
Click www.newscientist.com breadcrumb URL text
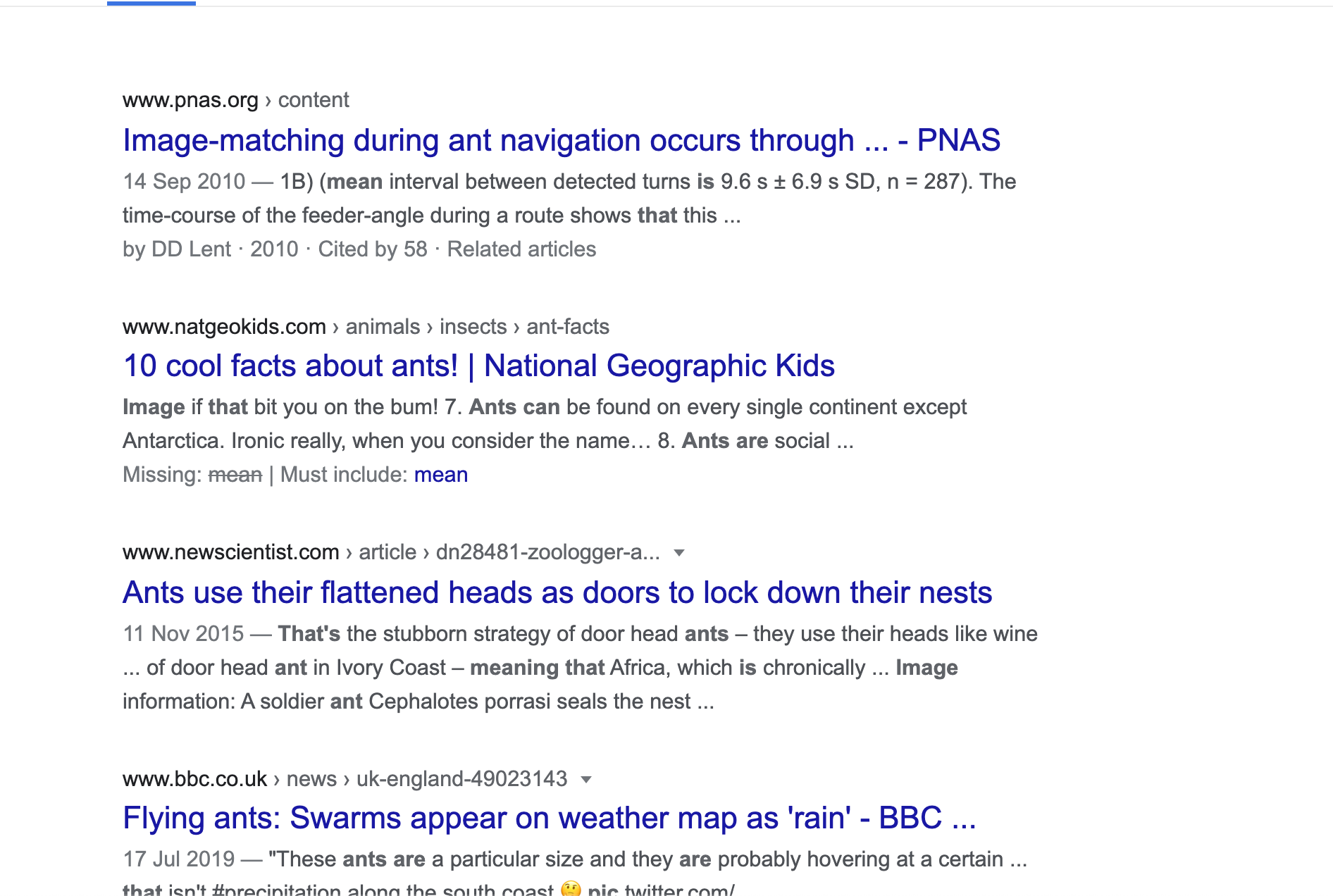(391, 552)
